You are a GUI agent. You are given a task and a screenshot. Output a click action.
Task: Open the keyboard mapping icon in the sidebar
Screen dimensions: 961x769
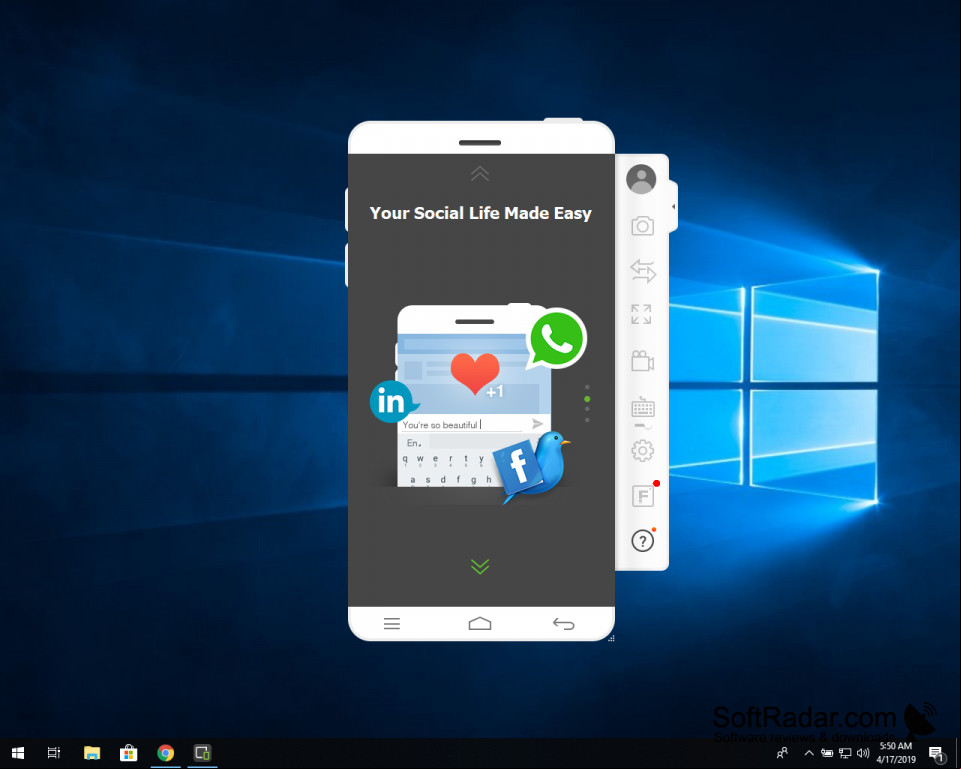[643, 407]
